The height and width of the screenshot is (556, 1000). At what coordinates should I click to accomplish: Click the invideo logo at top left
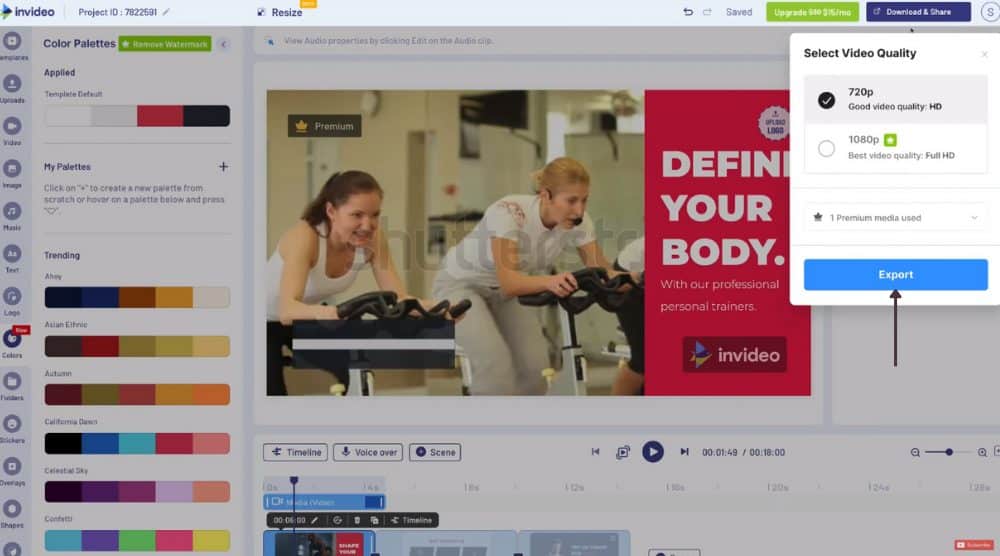pos(27,11)
